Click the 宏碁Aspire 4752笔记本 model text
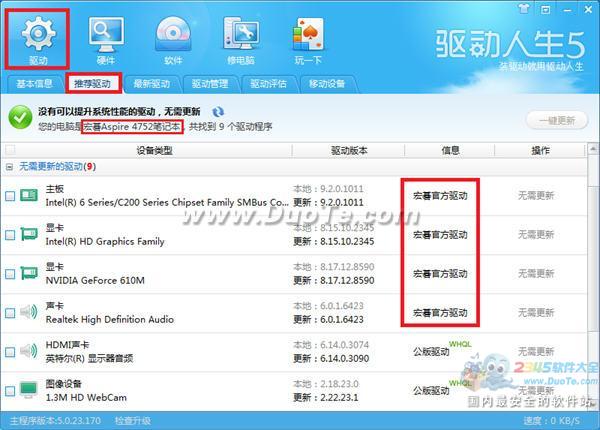600x430 pixels. tap(132, 127)
